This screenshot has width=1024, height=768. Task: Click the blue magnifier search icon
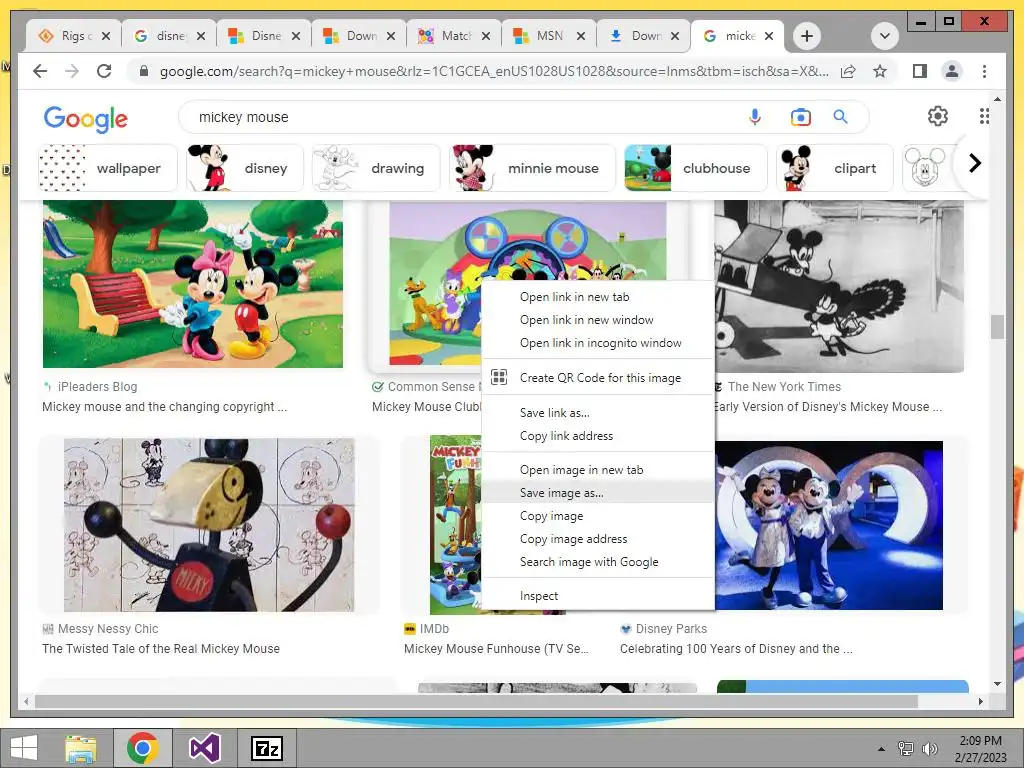click(840, 117)
